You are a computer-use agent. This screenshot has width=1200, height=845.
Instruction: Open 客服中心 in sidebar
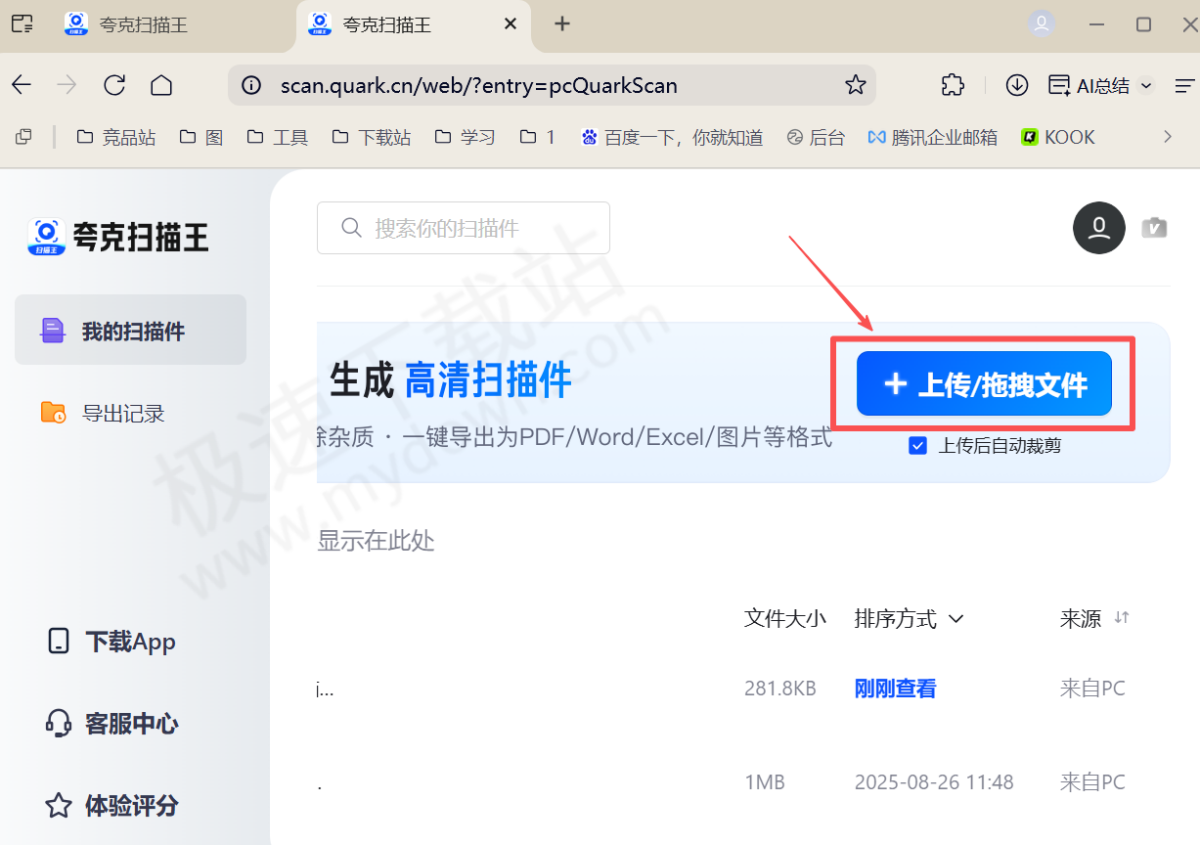click(x=112, y=723)
